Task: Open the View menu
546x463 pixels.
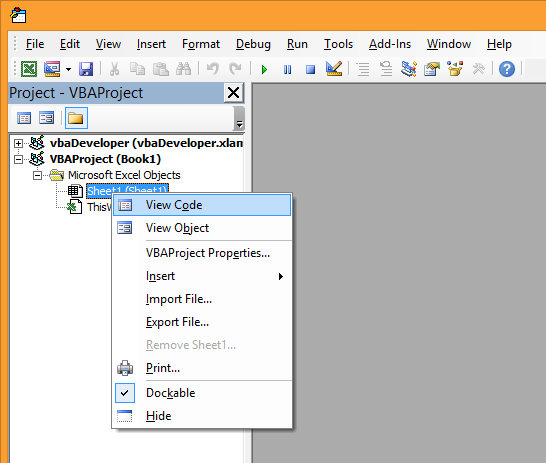Action: [108, 44]
